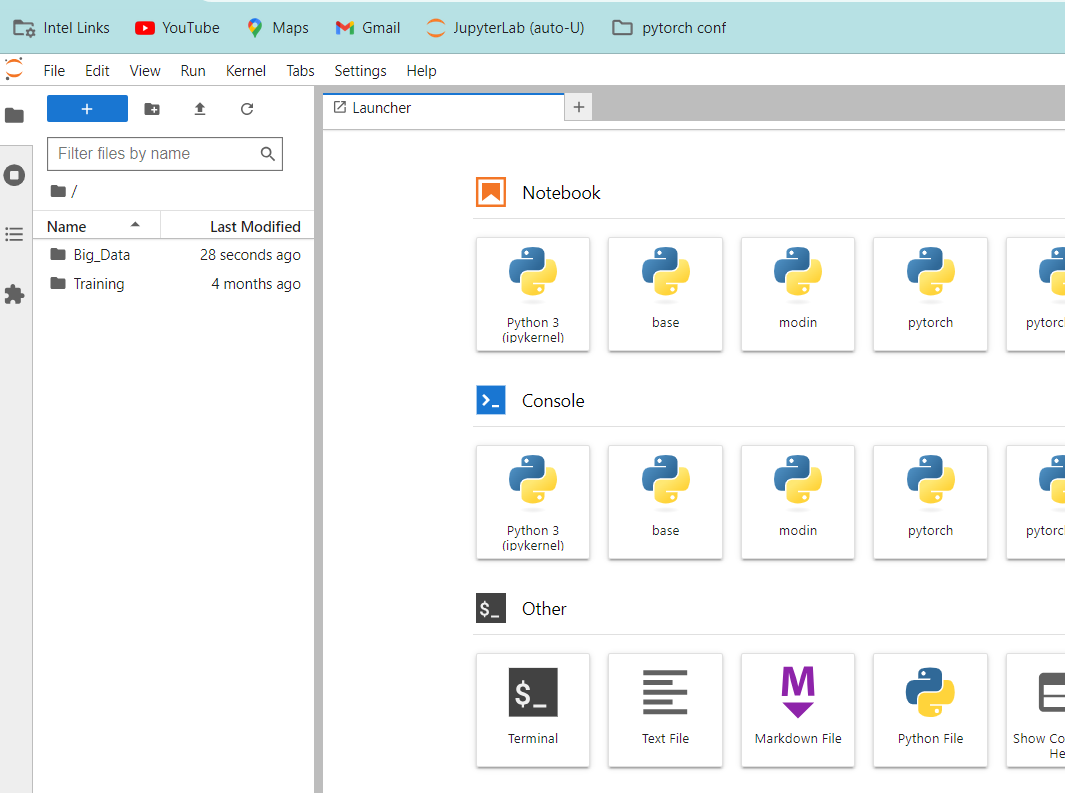The width and height of the screenshot is (1065, 793).
Task: Open the Maps bookmark
Action: (278, 28)
